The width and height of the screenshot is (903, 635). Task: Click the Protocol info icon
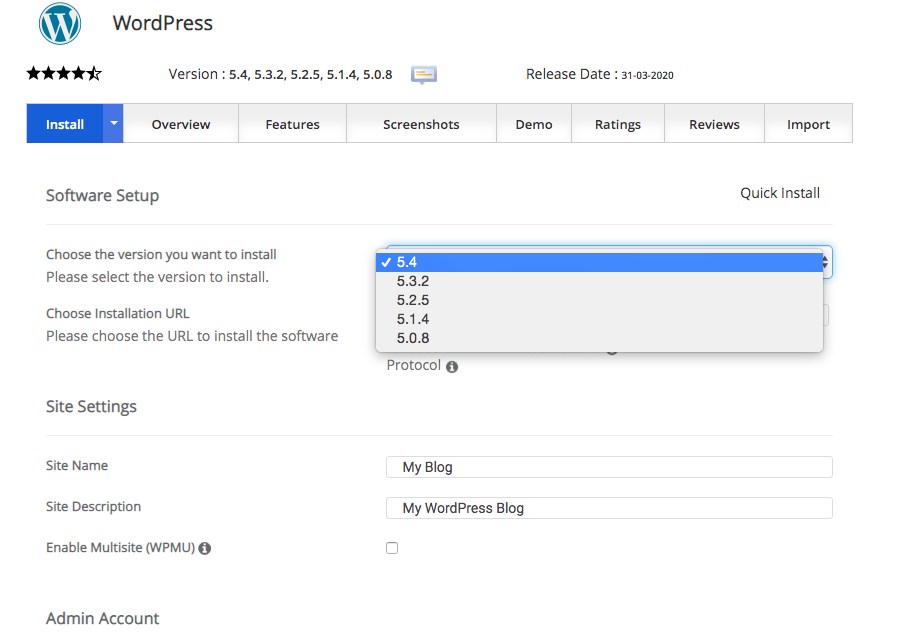pyautogui.click(x=452, y=367)
